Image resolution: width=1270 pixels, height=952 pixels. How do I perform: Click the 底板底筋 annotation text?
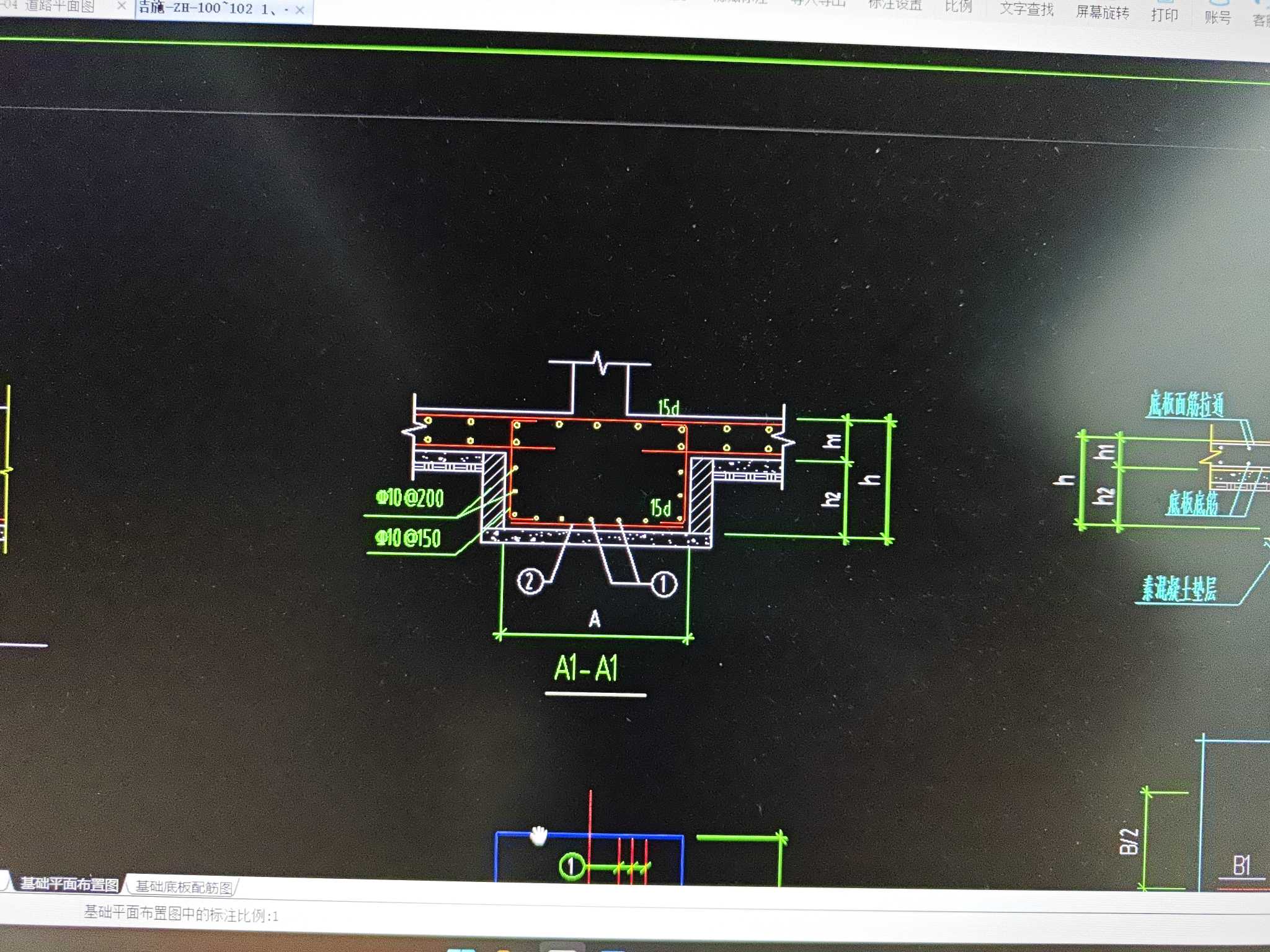(1192, 502)
